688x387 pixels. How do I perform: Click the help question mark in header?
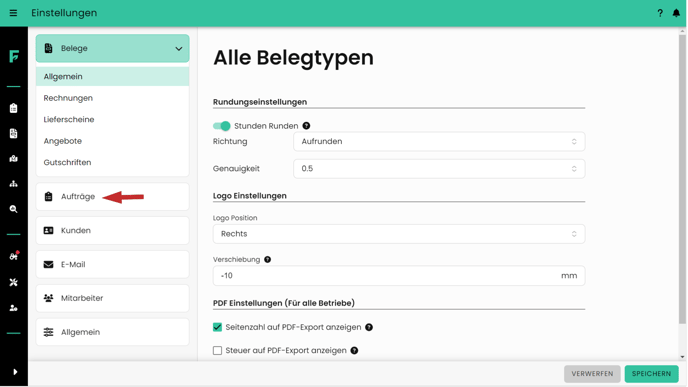point(660,13)
